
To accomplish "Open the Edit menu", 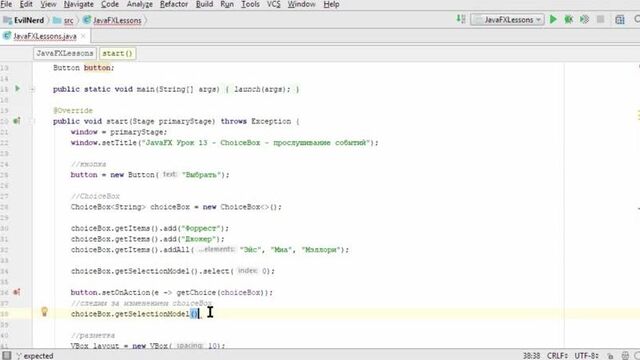I will (26, 4).
